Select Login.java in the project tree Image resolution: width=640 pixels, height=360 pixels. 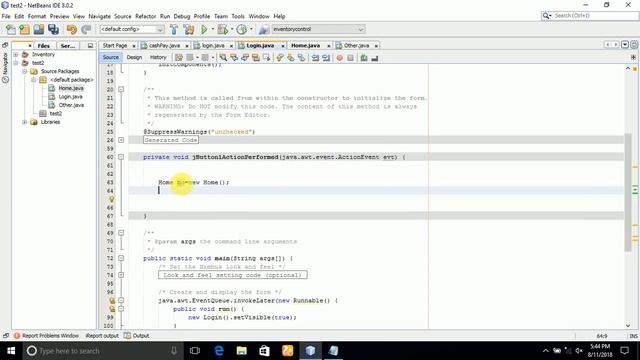pyautogui.click(x=70, y=97)
